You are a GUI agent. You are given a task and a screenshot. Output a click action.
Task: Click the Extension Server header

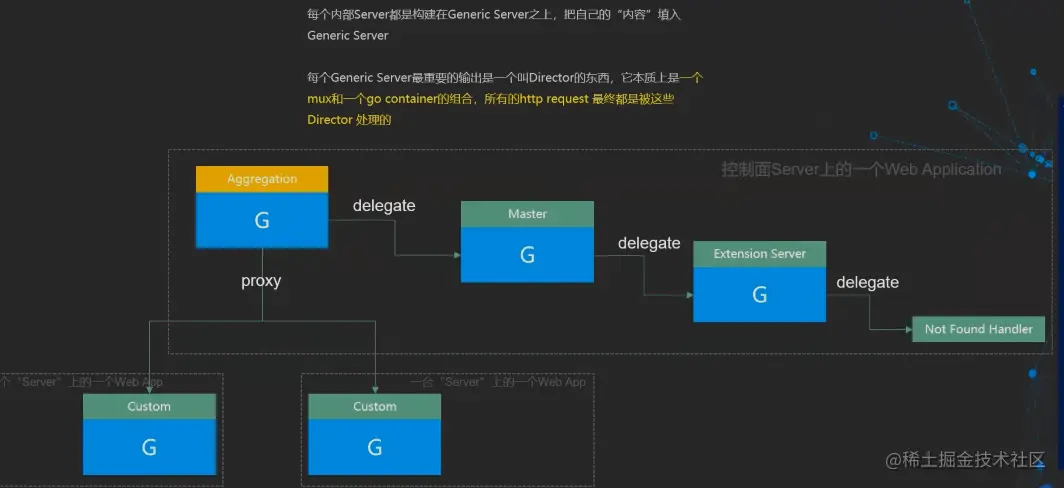click(x=759, y=254)
